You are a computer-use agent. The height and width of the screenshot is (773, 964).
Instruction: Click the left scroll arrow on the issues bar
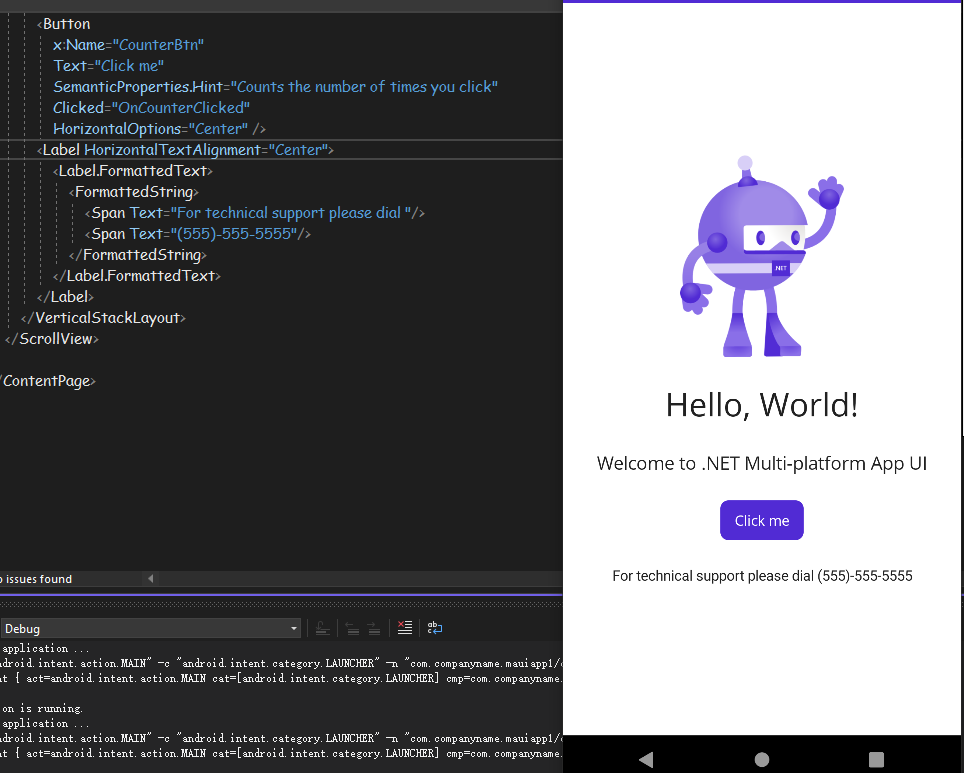[x=150, y=578]
